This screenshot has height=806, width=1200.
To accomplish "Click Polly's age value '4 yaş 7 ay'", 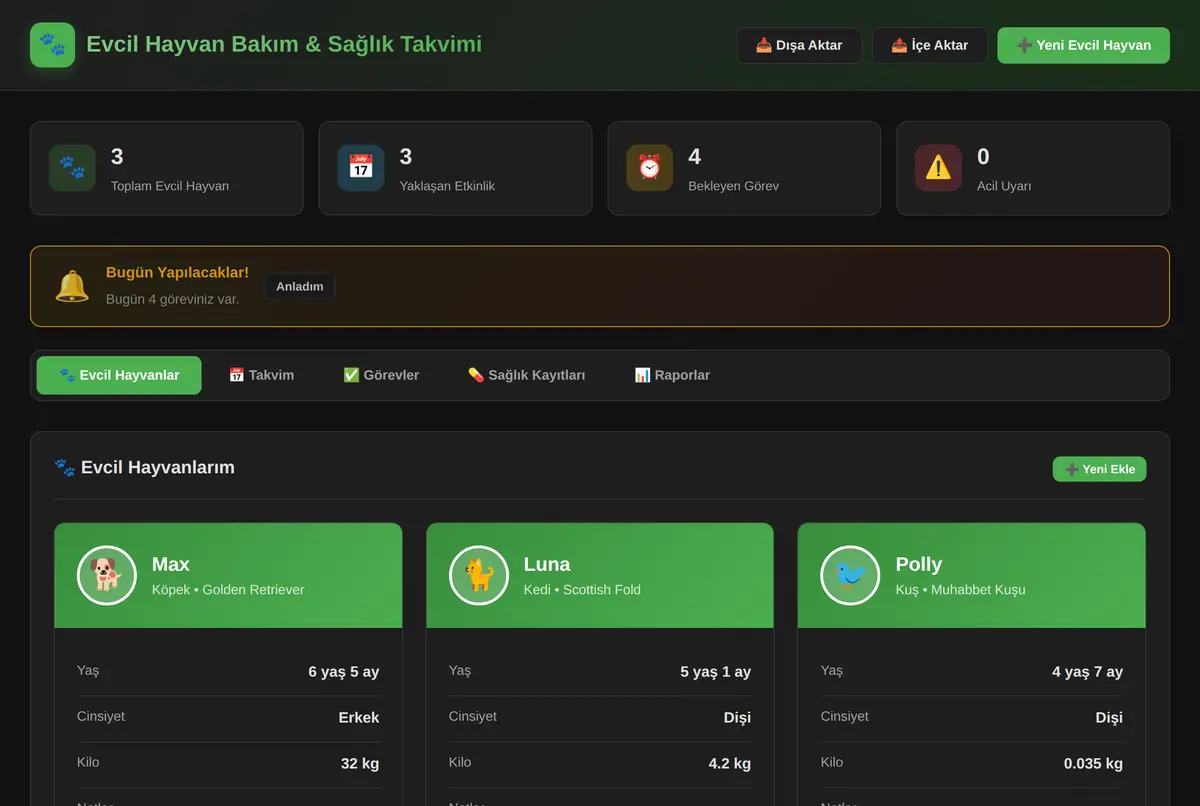I will pos(1087,672).
